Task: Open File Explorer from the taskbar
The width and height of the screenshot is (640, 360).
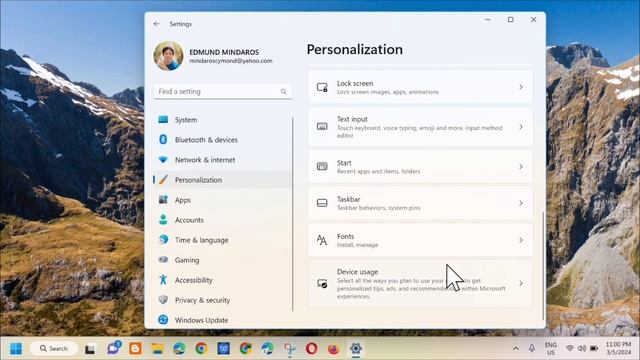Action: [x=157, y=349]
